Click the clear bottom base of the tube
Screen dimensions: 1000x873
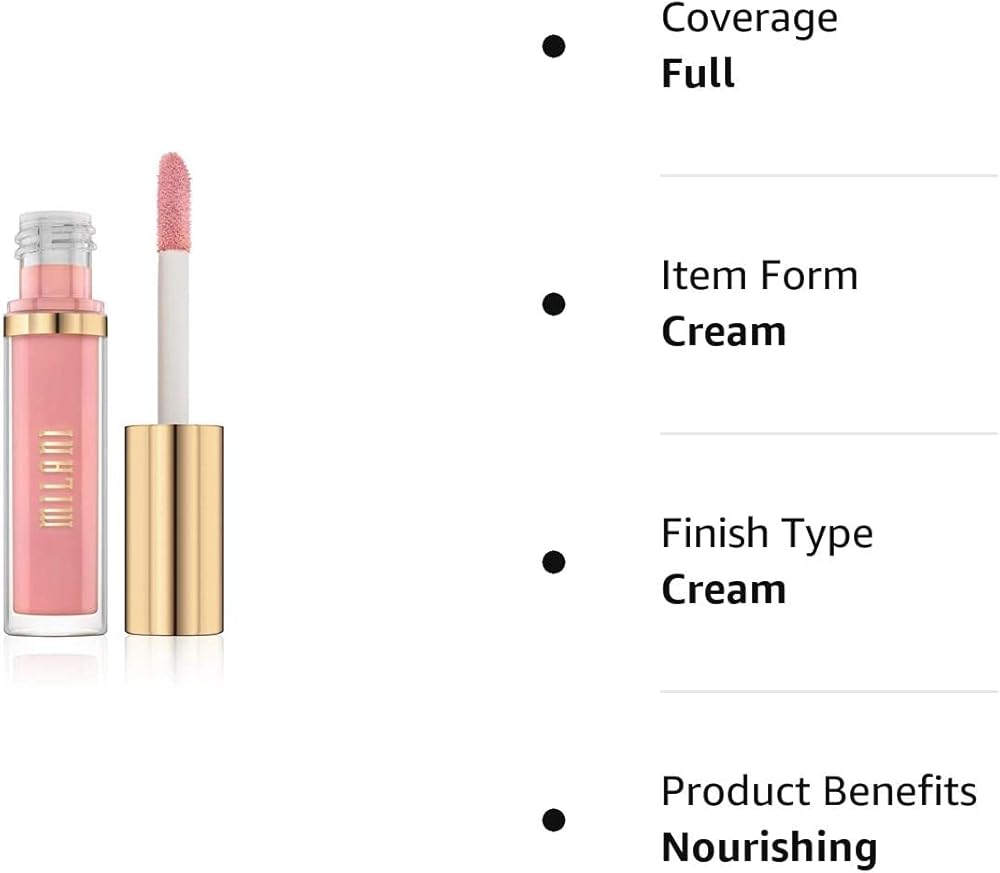click(x=56, y=624)
